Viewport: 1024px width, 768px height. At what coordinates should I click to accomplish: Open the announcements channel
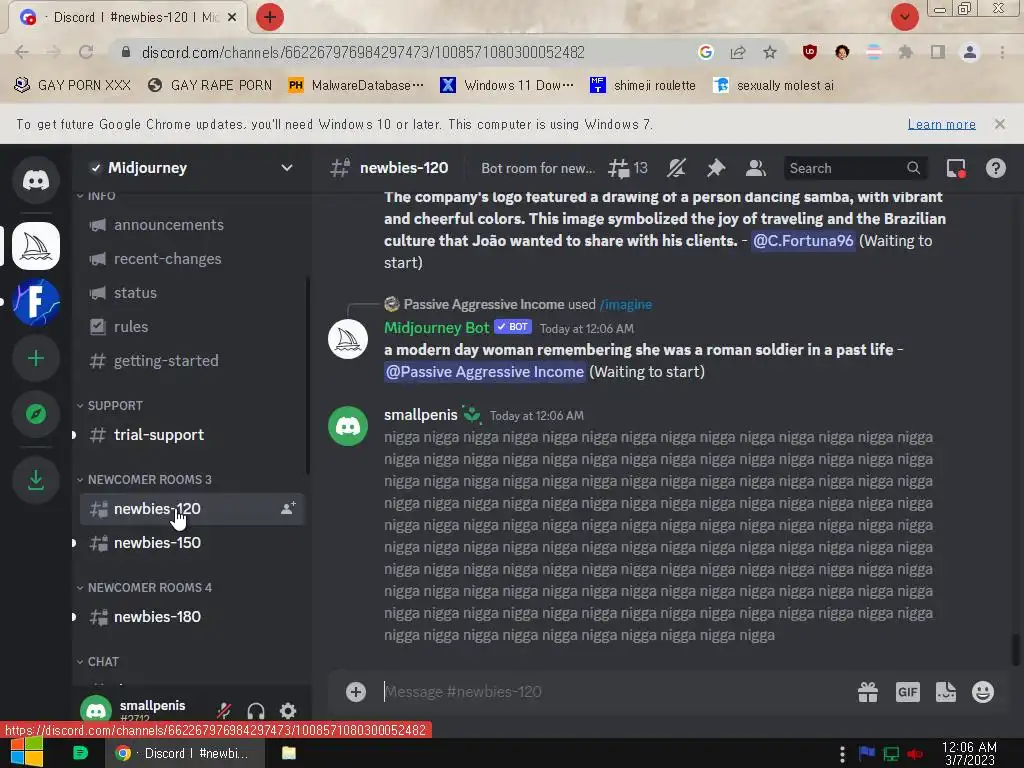[192, 225]
